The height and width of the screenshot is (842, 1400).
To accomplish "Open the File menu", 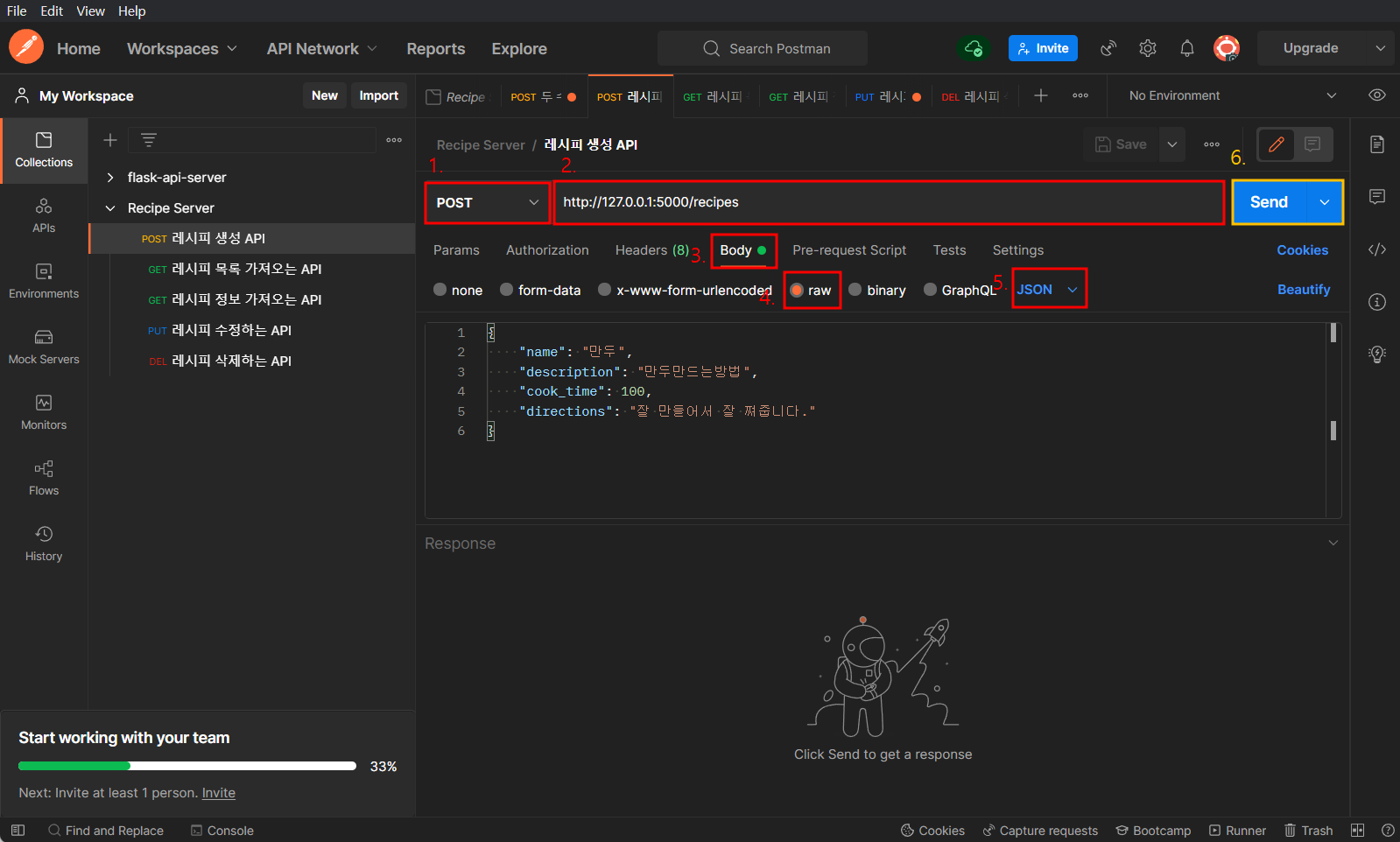I will pyautogui.click(x=17, y=11).
